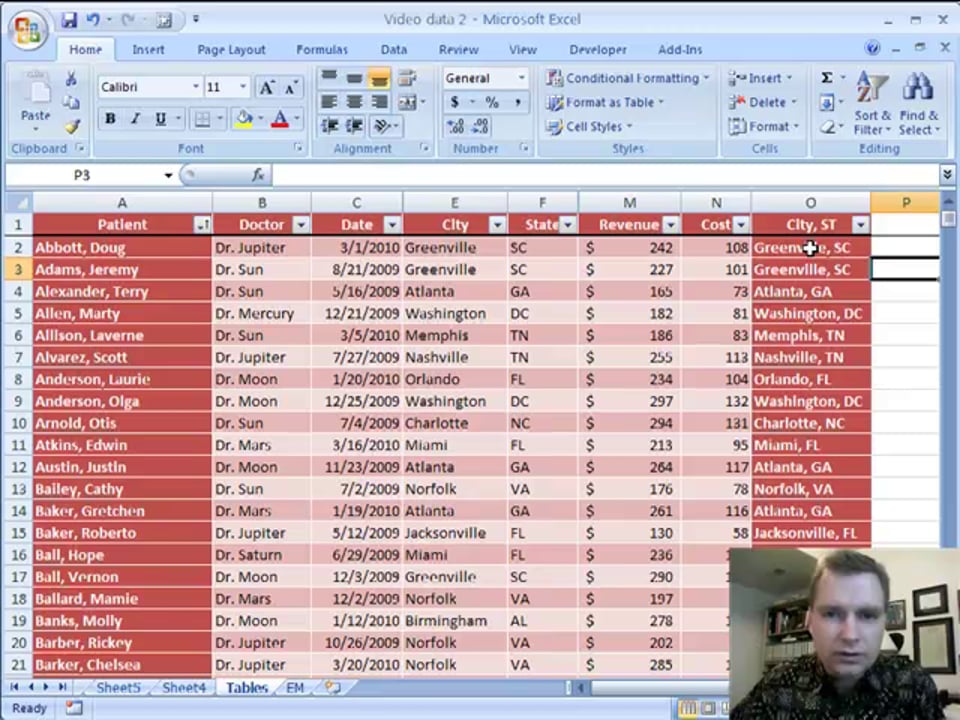Screen dimensions: 960x720
Task: Toggle Bold formatting
Action: pyautogui.click(x=110, y=119)
